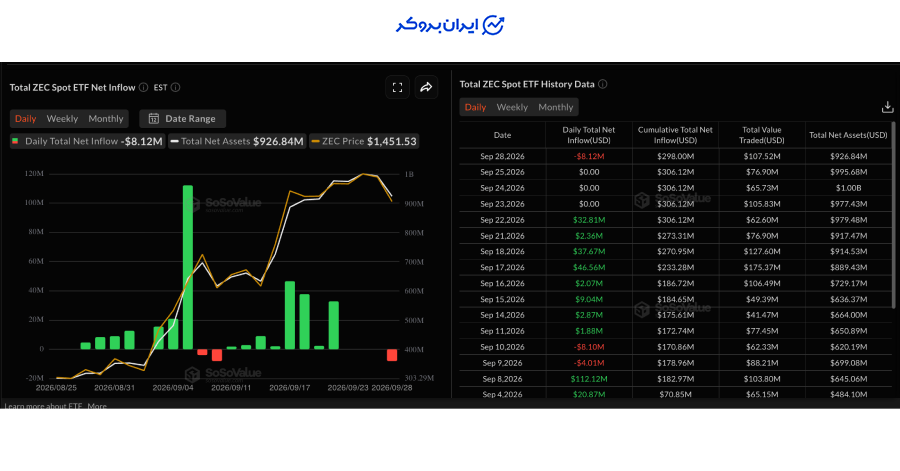Click the share arrow icon
The height and width of the screenshot is (471, 900).
[x=426, y=88]
